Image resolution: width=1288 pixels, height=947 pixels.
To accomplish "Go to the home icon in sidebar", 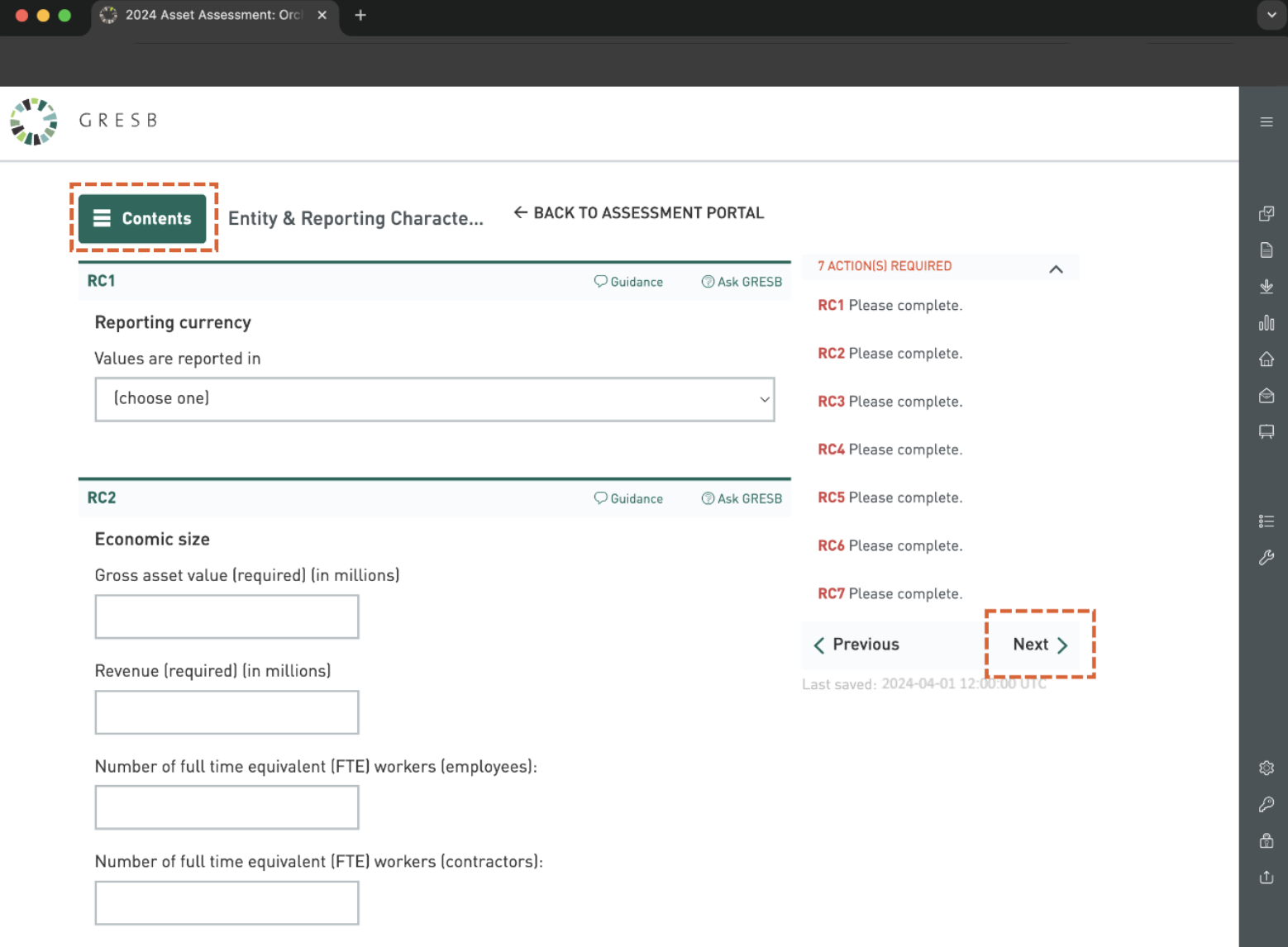I will click(1266, 359).
